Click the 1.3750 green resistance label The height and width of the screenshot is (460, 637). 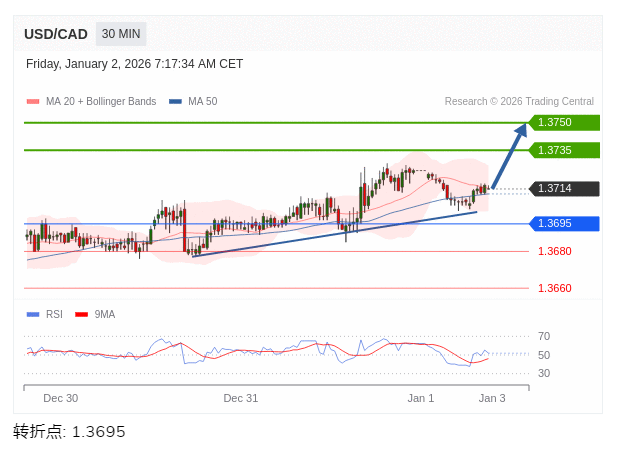(x=563, y=122)
